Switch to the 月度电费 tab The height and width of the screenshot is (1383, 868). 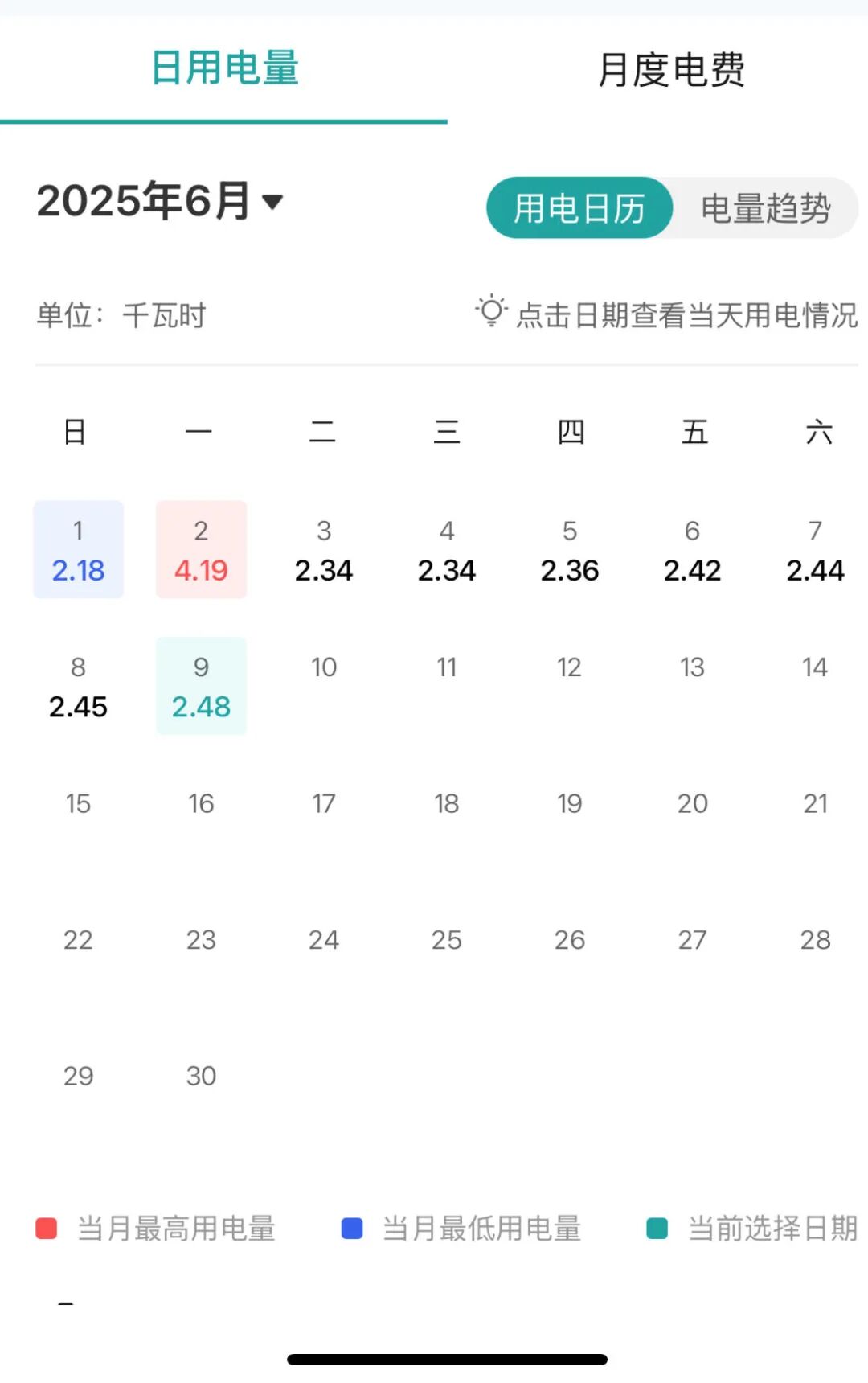671,70
